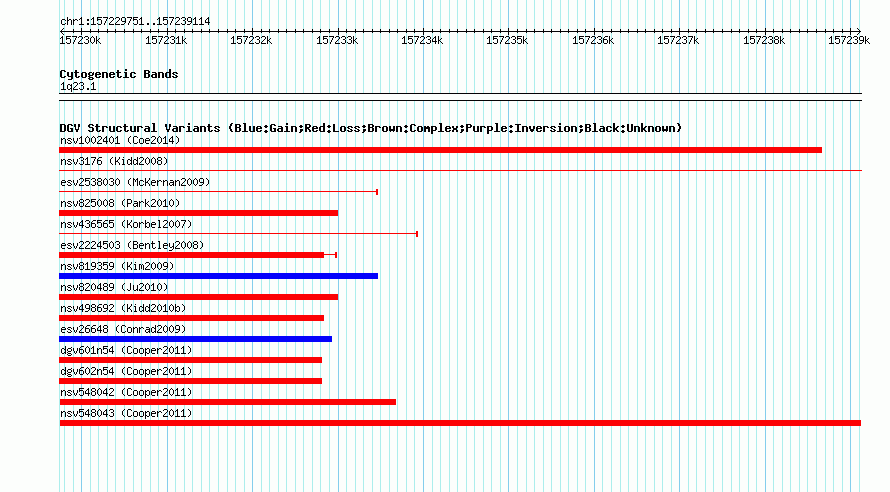Click the 157234k ruler label

(x=422, y=40)
